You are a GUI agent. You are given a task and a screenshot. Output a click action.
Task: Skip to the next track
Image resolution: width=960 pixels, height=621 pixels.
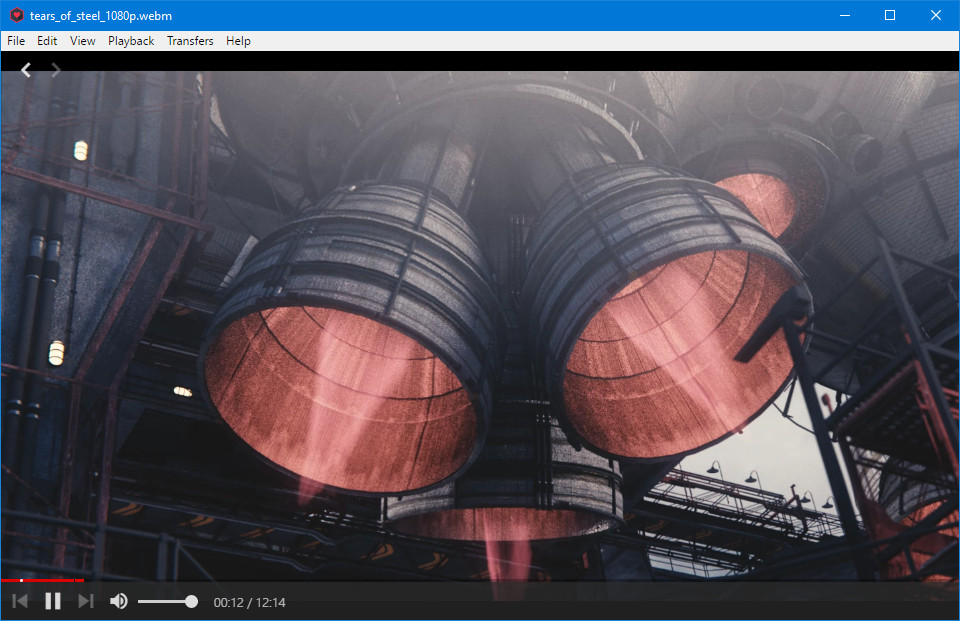86,601
